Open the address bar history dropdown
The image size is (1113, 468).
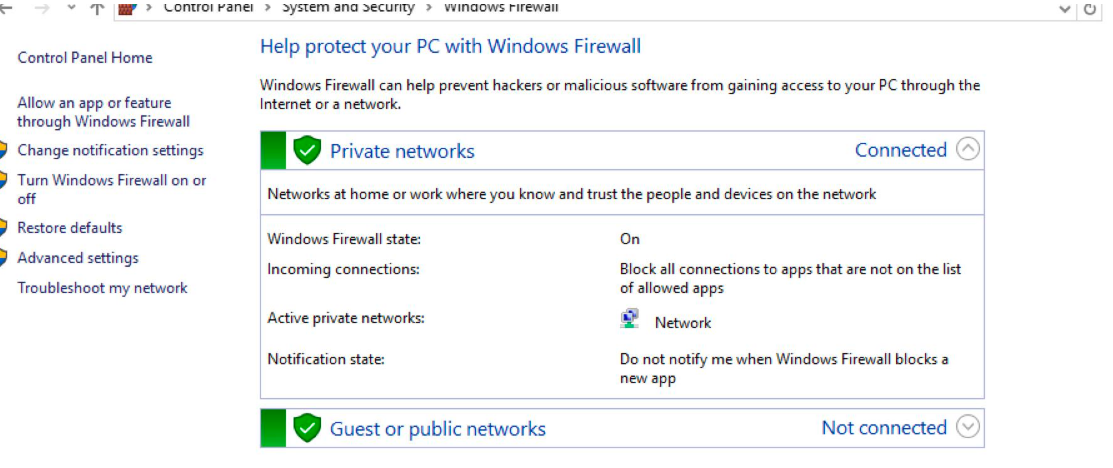tap(1064, 8)
